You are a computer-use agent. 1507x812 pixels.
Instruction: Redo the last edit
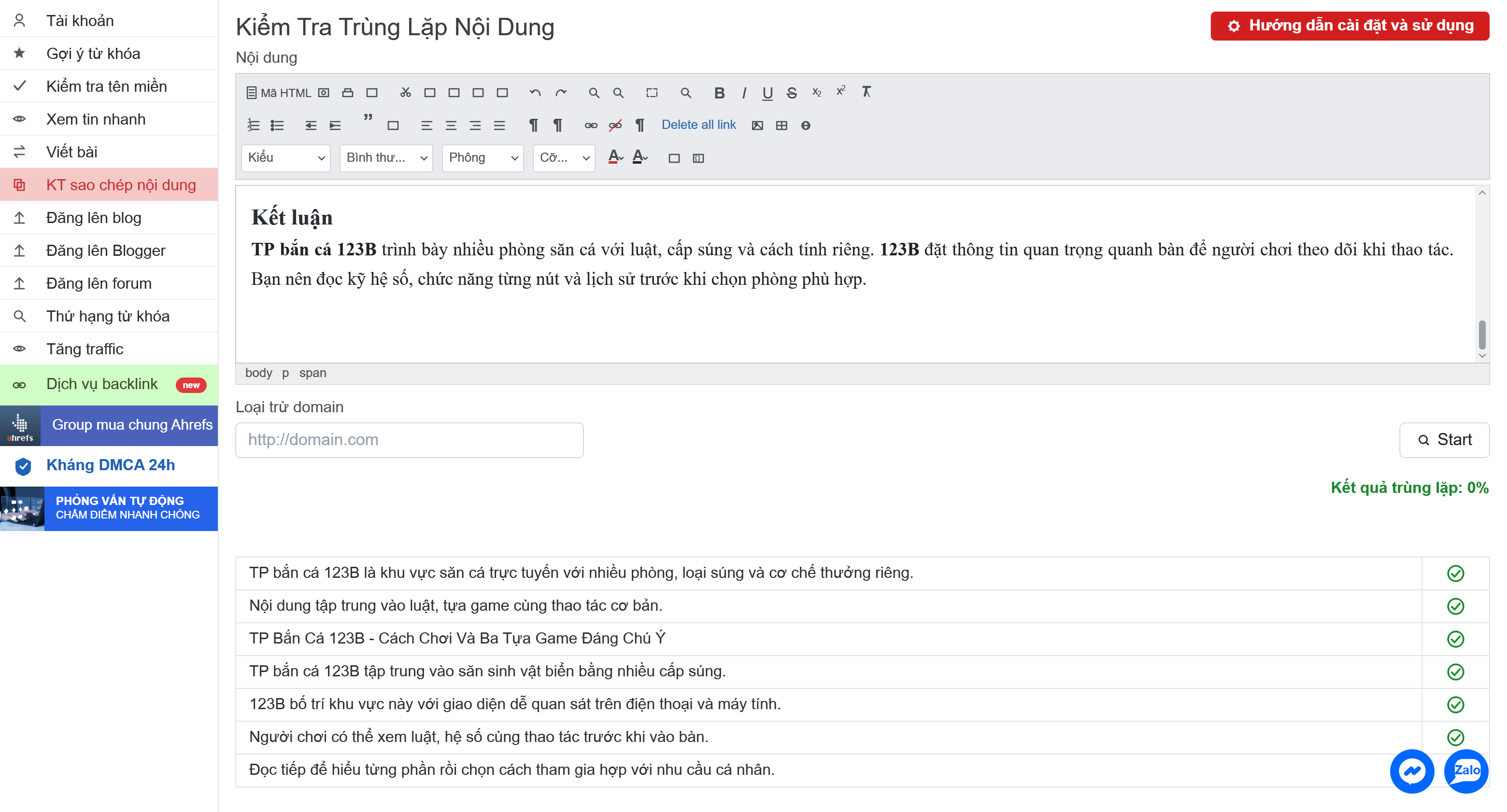[x=560, y=92]
